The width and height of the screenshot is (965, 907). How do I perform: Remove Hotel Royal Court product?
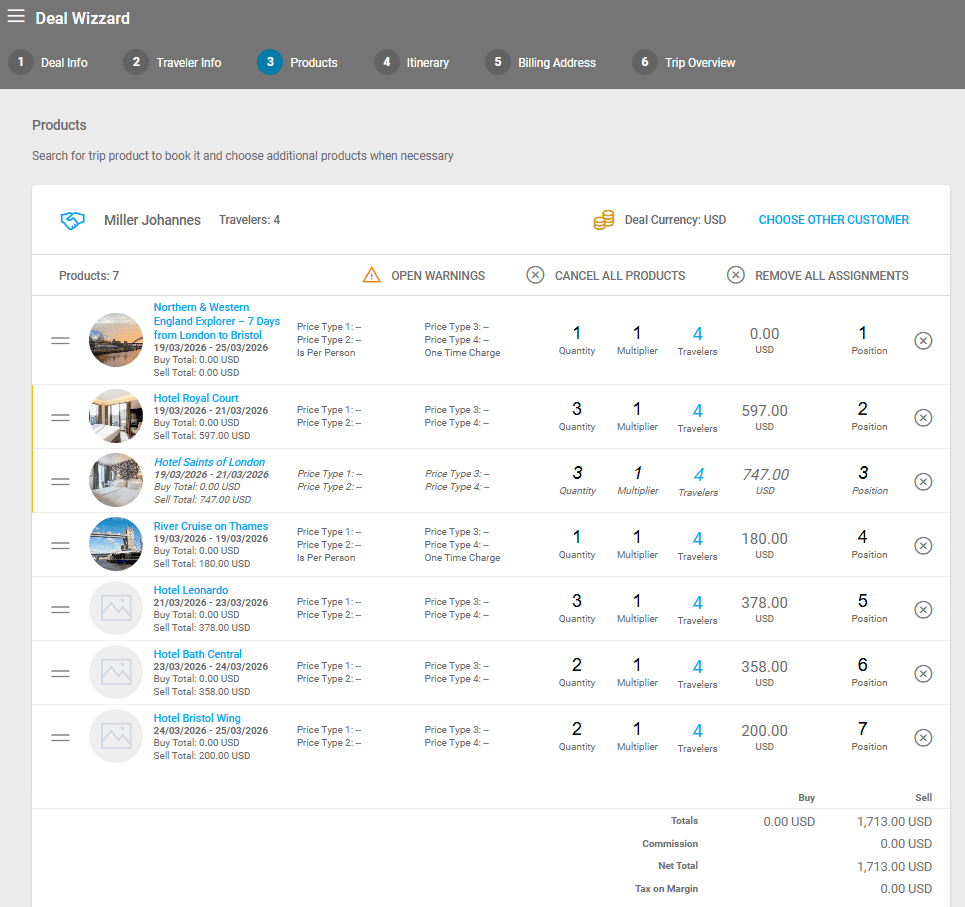[923, 417]
